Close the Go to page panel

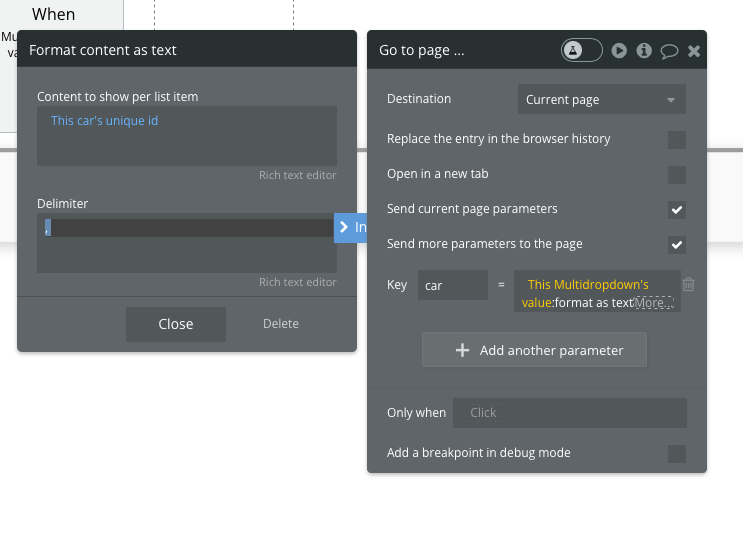[694, 50]
